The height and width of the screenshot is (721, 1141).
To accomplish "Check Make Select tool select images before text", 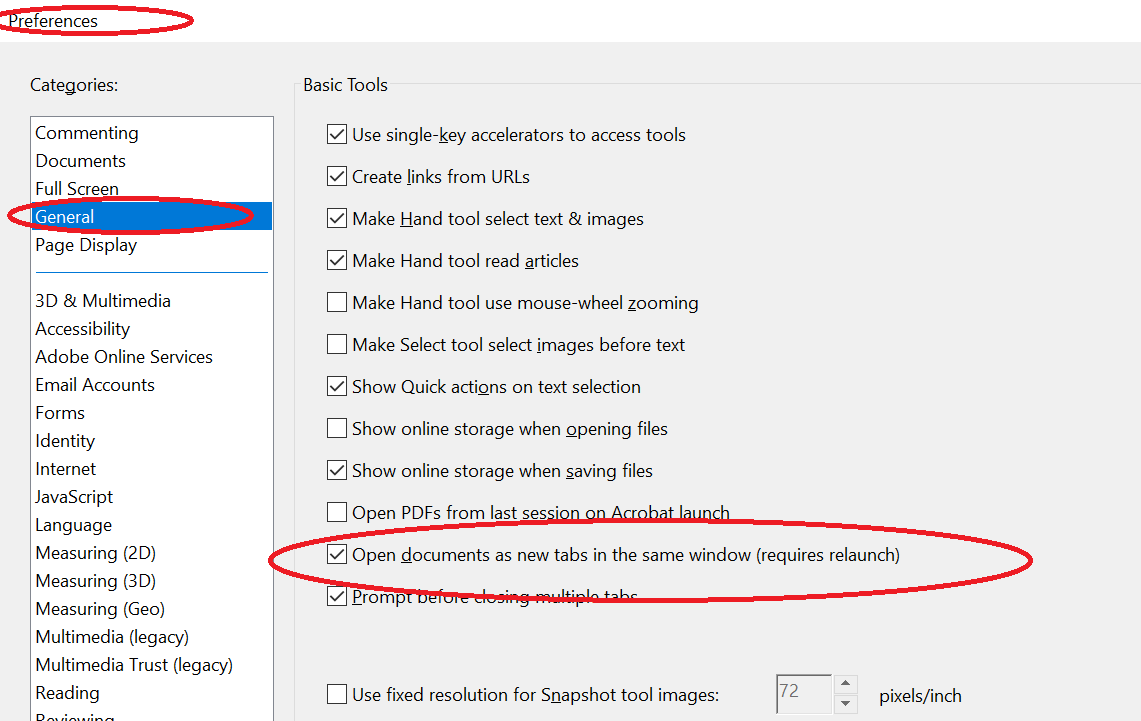I will tap(337, 344).
